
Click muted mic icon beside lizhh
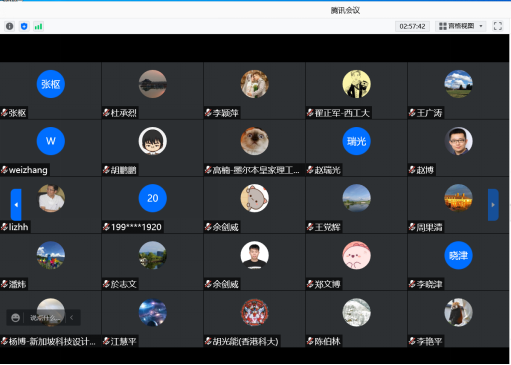(x=4, y=227)
